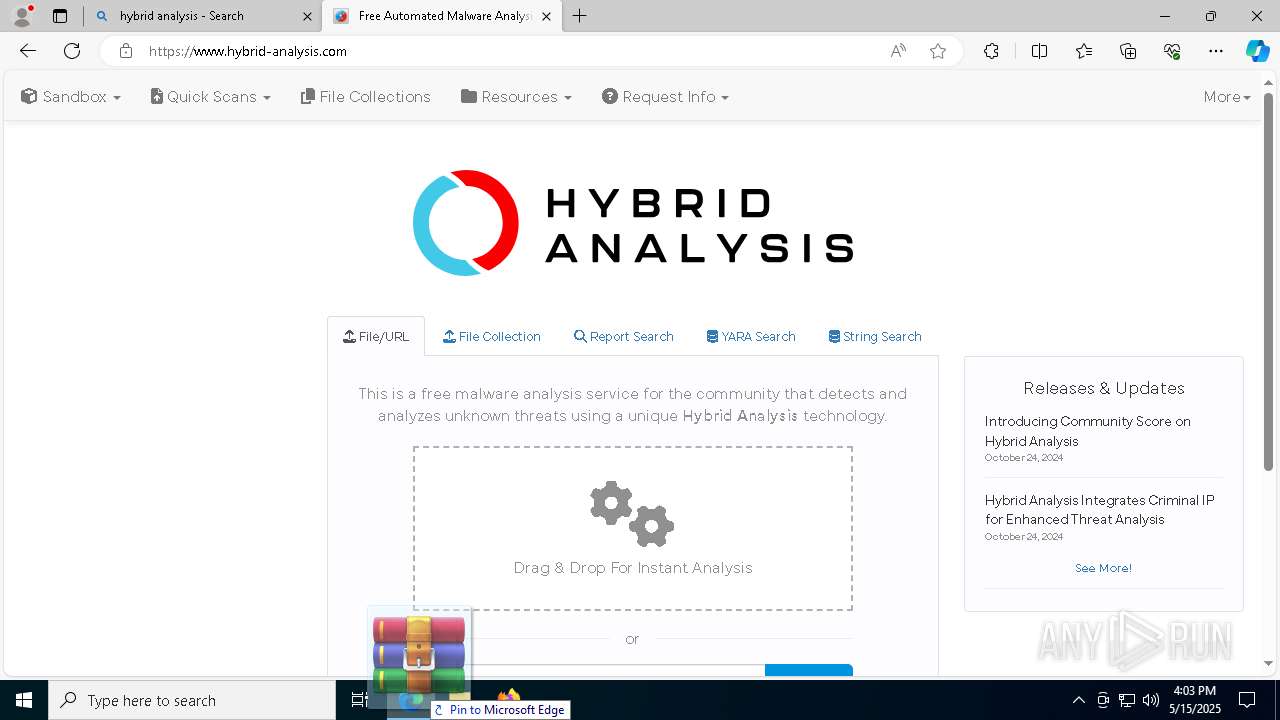Click the WinRAR icon above the taskbar

pos(419,655)
